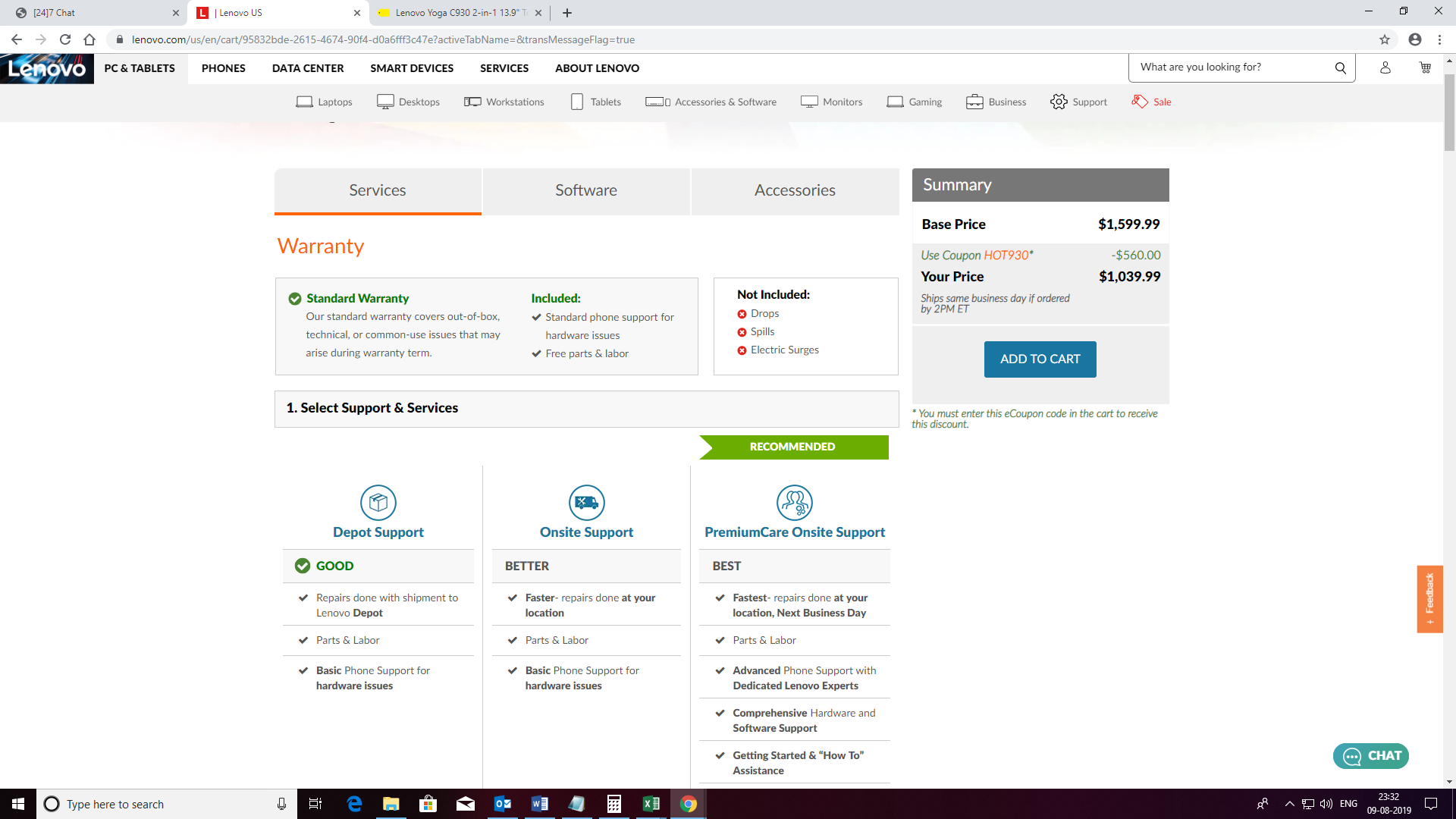Click the ADD TO CART button

1040,359
